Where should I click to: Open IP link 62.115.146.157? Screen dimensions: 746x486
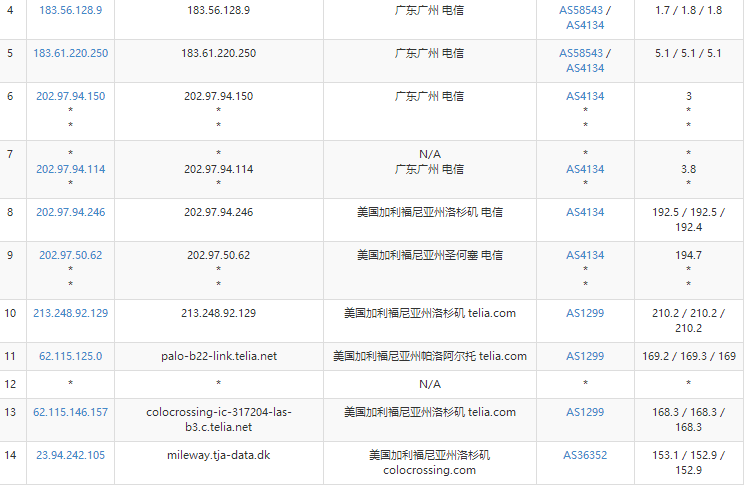[70, 412]
